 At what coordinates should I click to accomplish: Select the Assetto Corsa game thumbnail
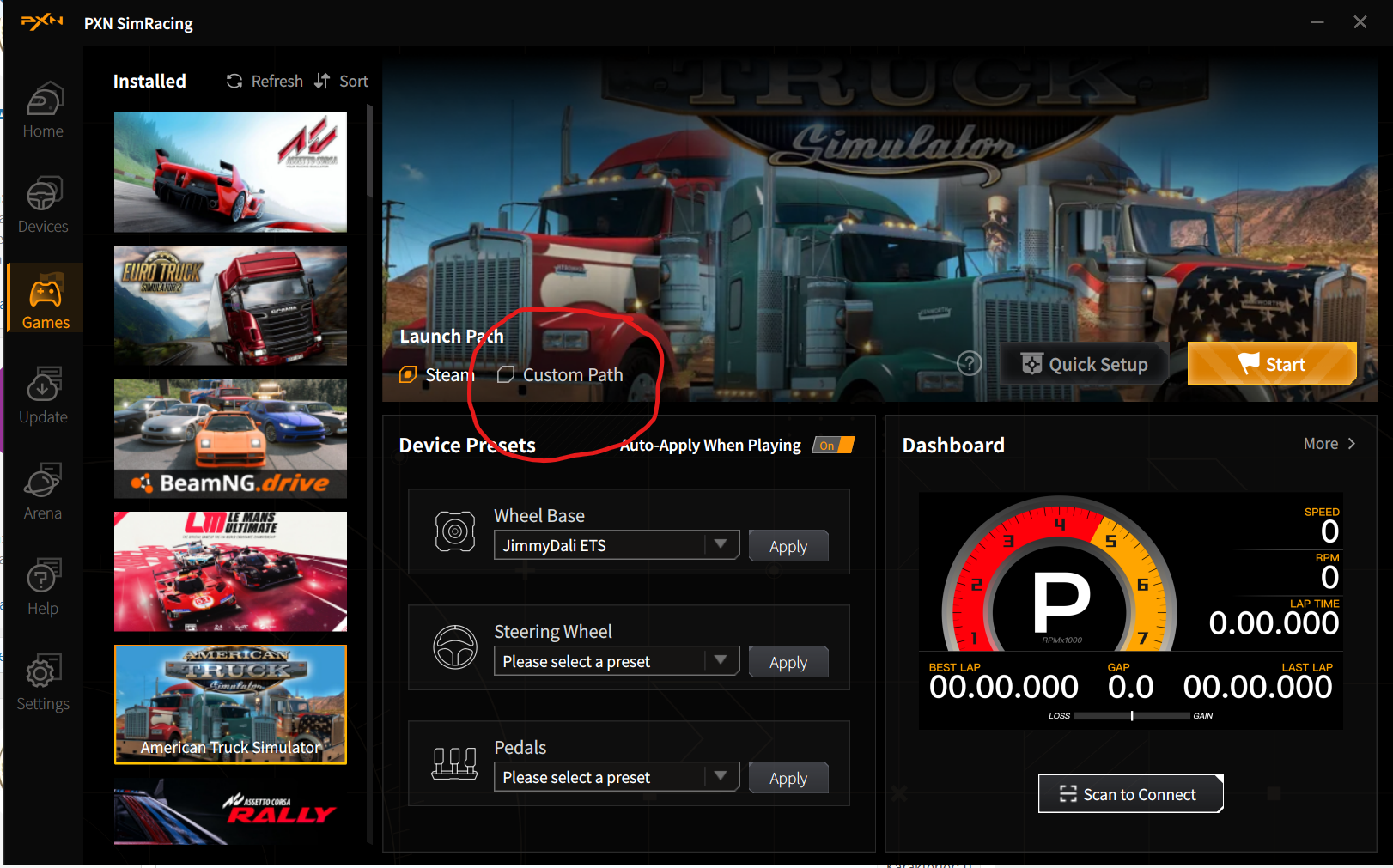coord(230,173)
